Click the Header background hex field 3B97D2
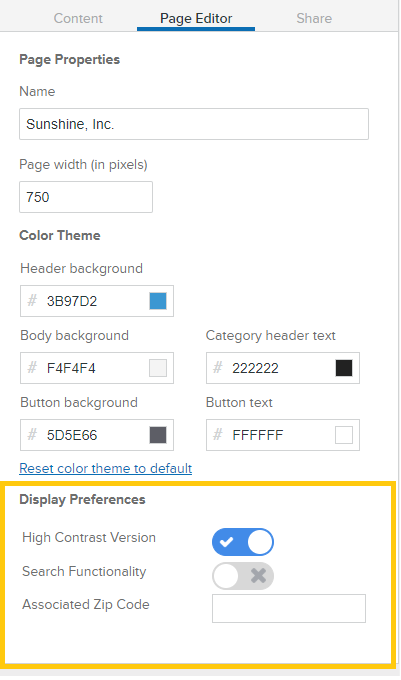Screen dimensions: 401x680 pyautogui.click(x=97, y=301)
